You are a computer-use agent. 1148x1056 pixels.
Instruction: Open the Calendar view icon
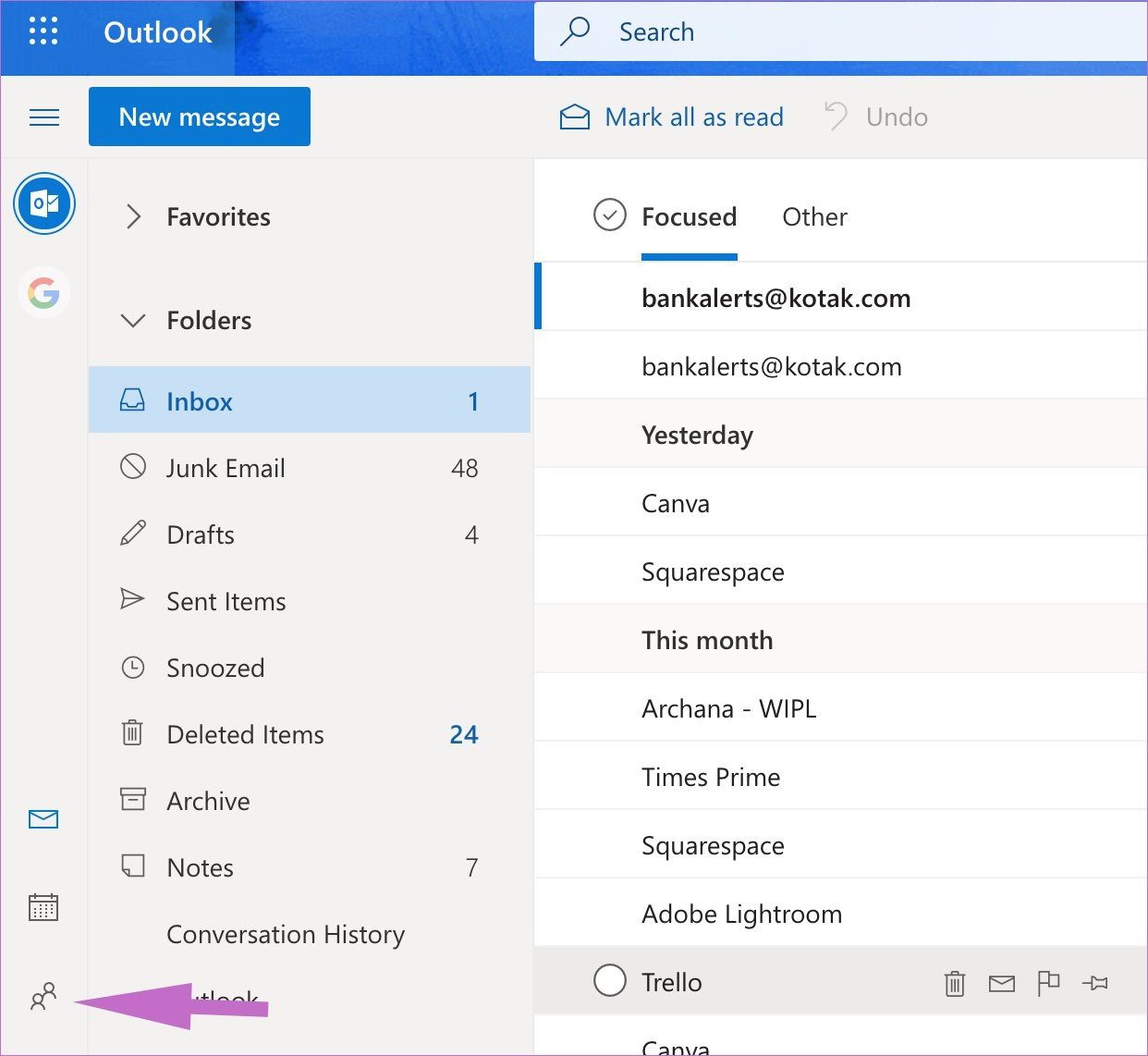pyautogui.click(x=43, y=907)
